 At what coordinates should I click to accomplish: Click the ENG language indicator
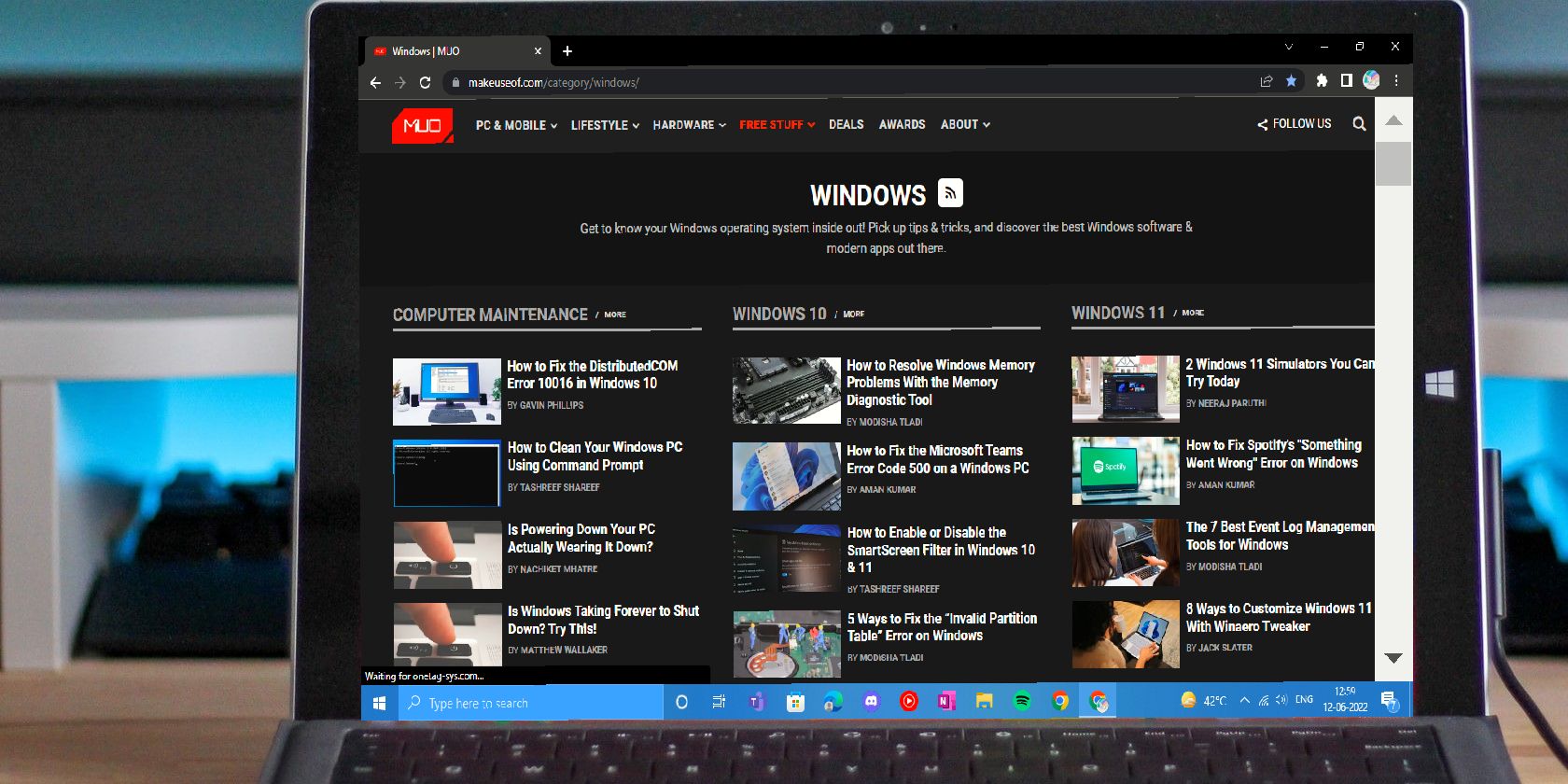click(1304, 699)
